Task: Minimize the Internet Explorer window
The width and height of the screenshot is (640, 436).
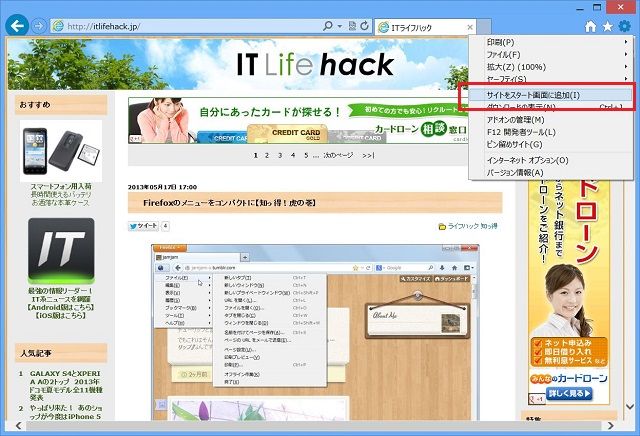Action: (579, 8)
